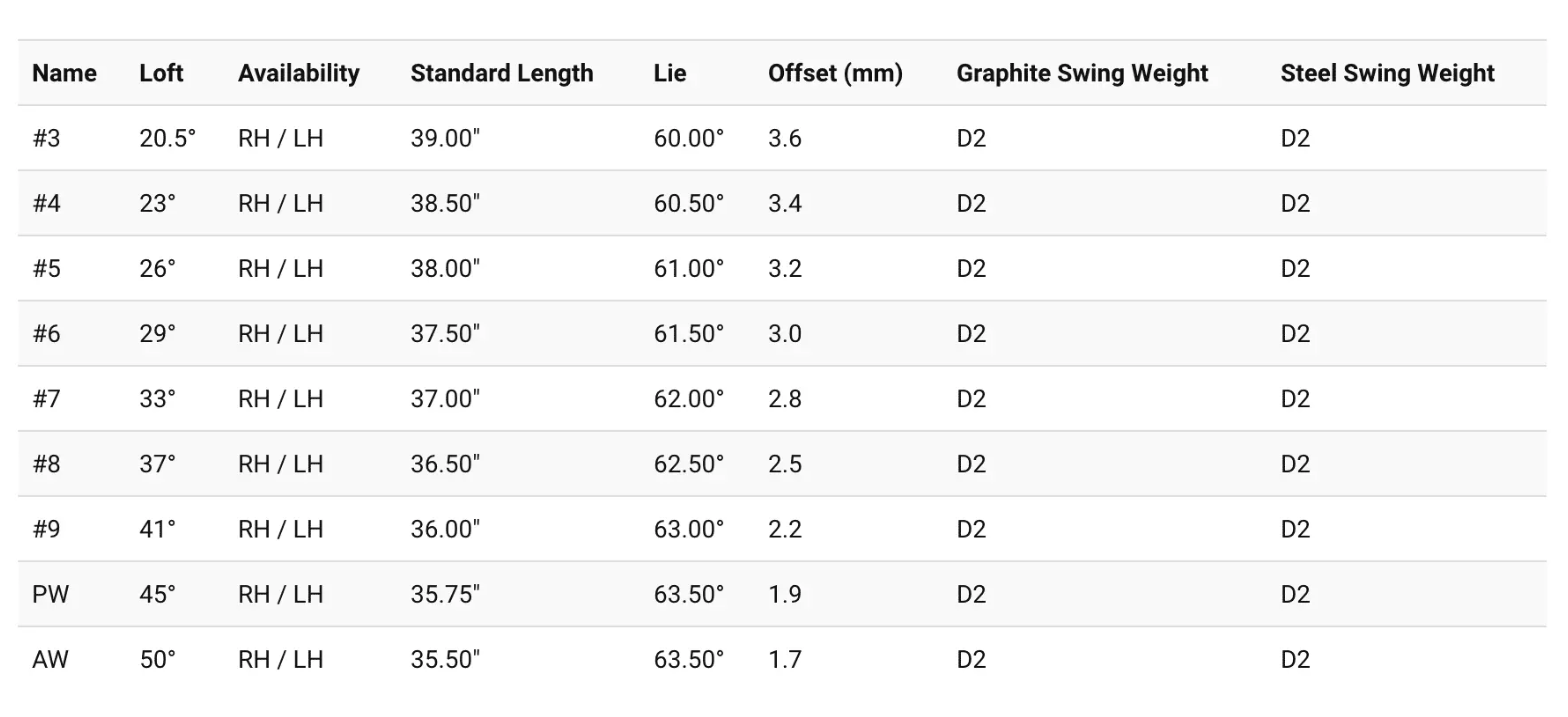Click the Offset (mm) header

coord(835,73)
